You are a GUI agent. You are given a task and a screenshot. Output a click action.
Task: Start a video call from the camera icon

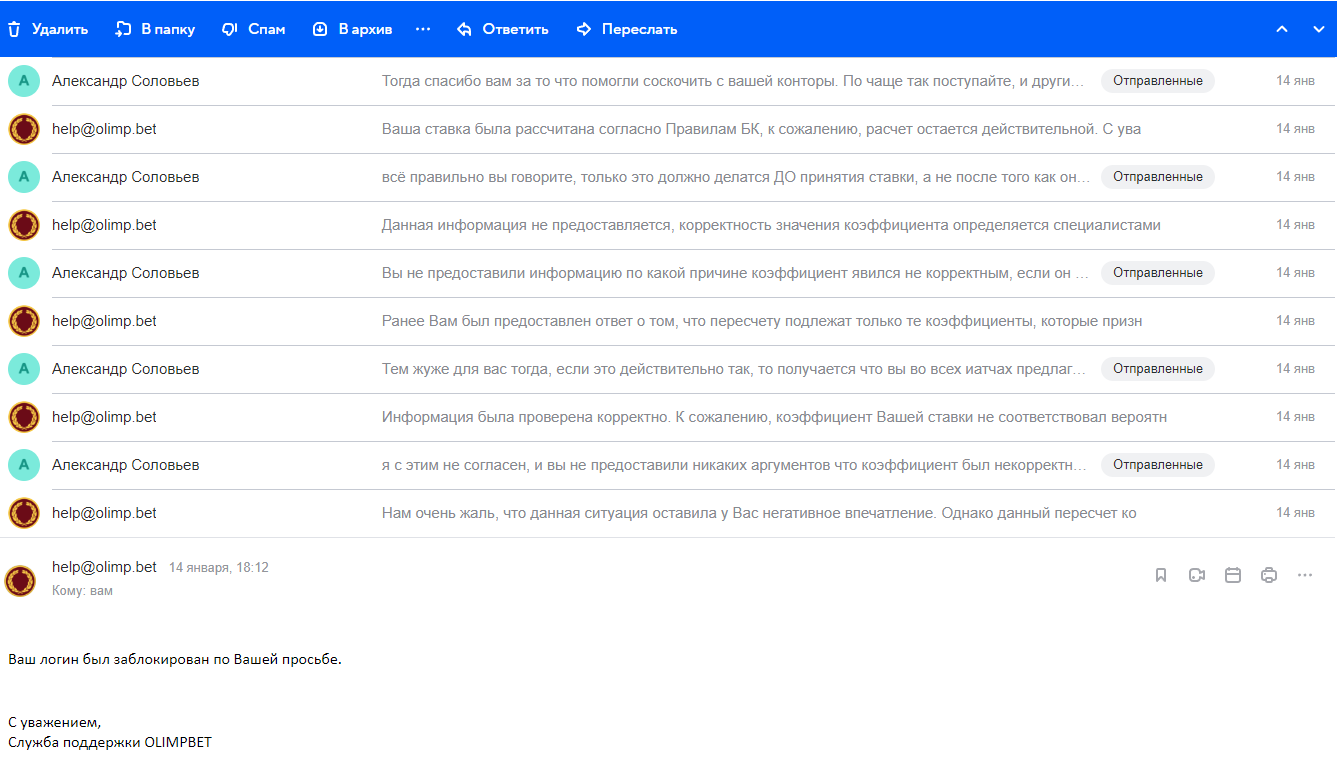pyautogui.click(x=1197, y=575)
